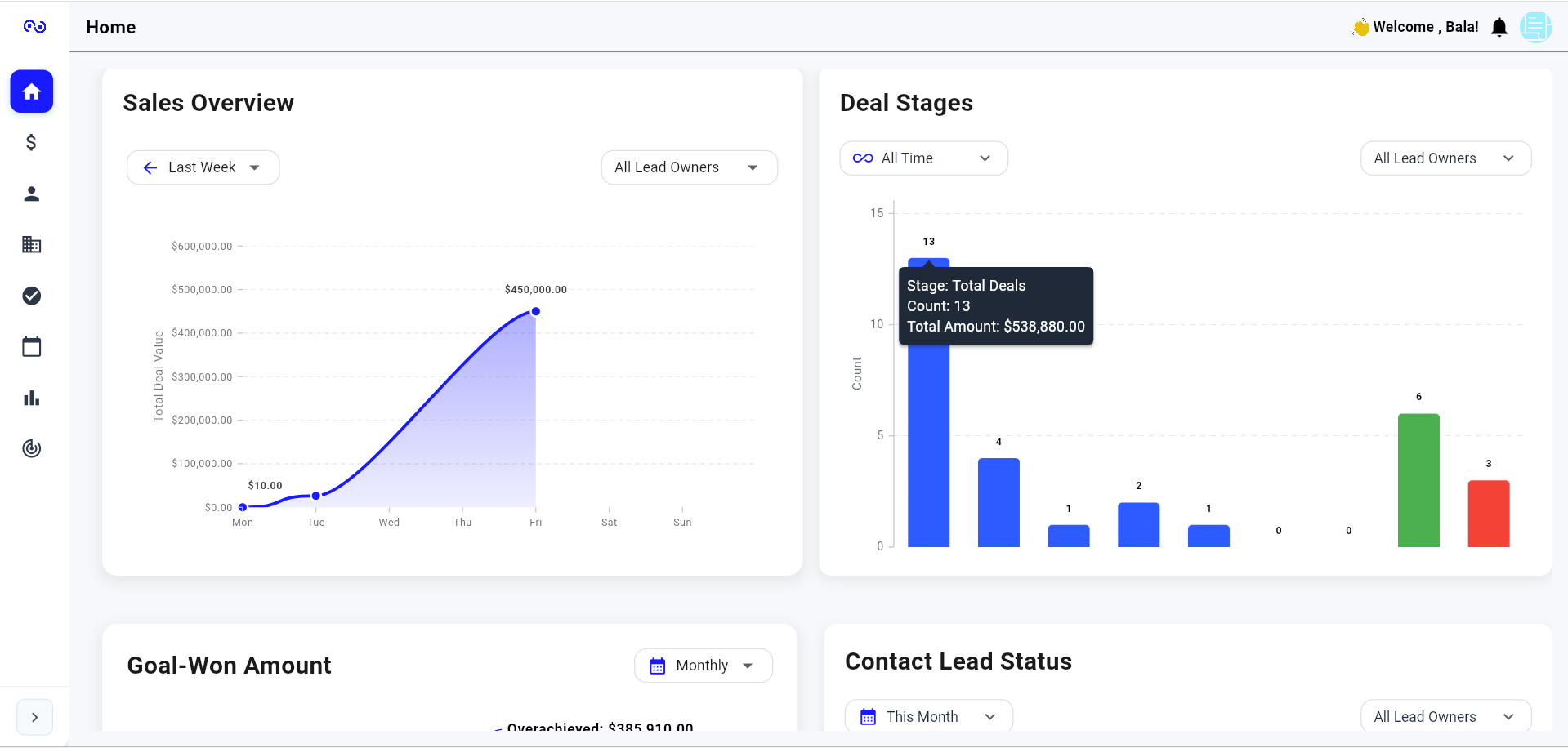Open the Deals dollar sign icon

(x=32, y=143)
